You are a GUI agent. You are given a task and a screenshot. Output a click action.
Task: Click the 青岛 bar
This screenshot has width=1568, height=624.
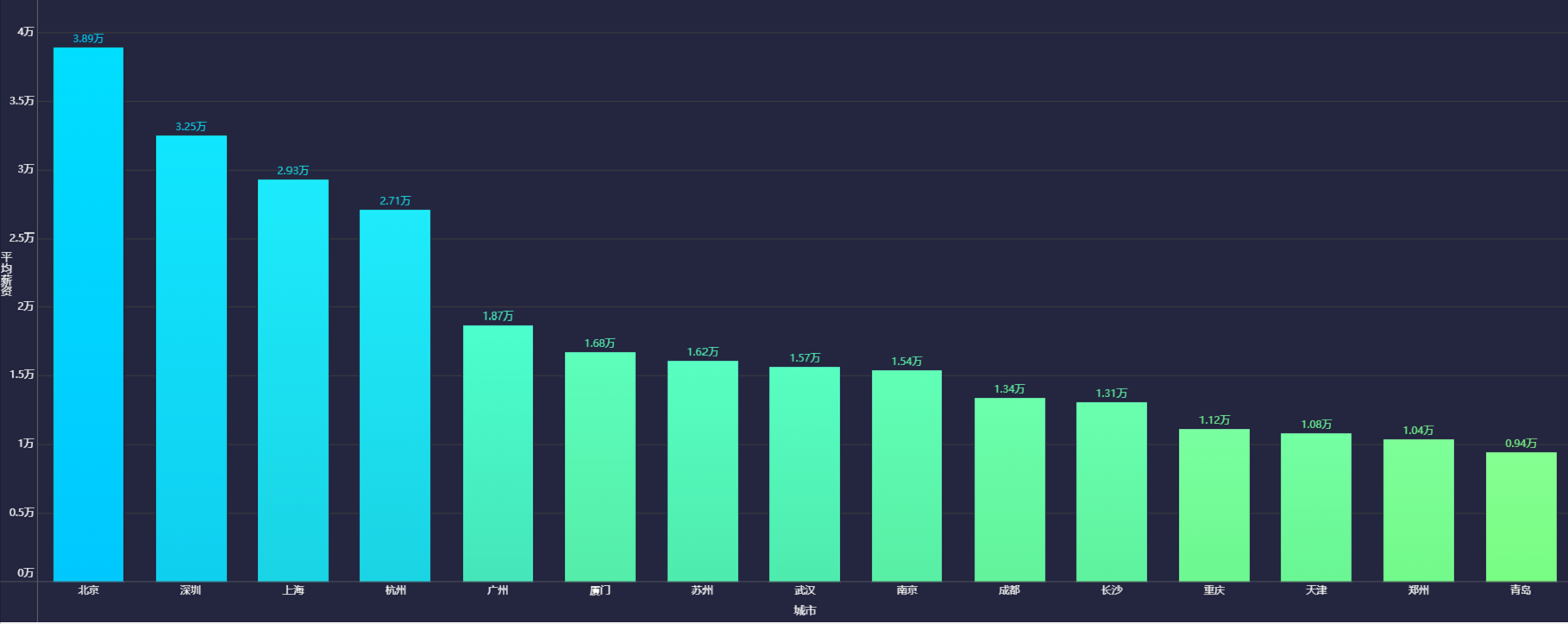coord(1521,517)
